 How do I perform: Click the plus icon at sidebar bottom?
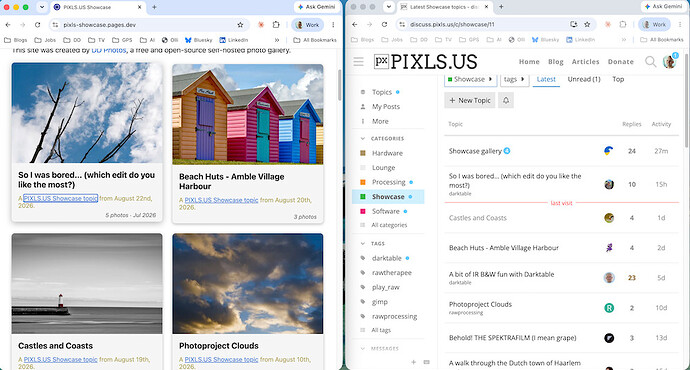413,362
